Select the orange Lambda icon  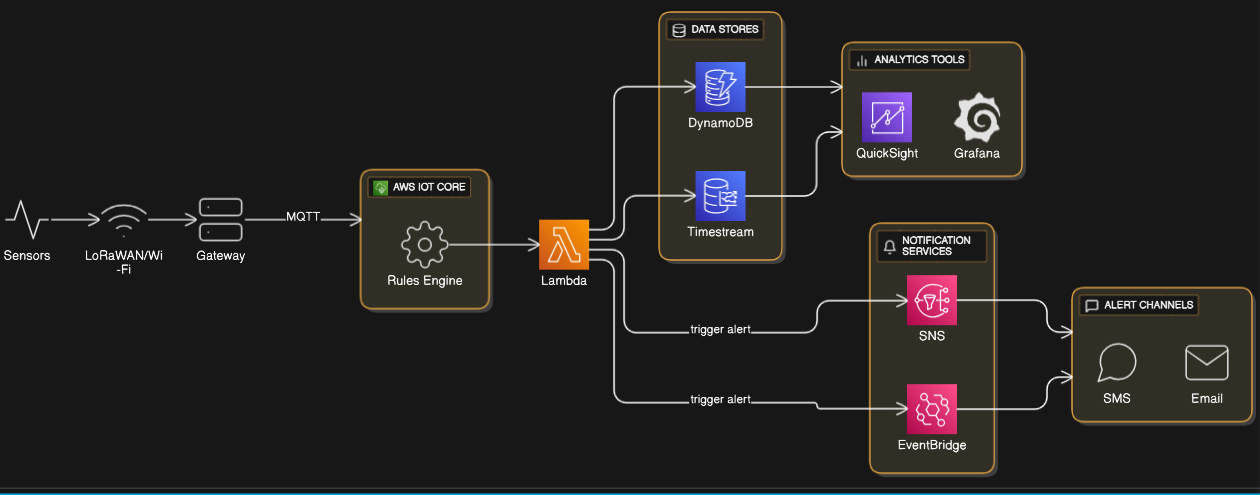point(564,244)
